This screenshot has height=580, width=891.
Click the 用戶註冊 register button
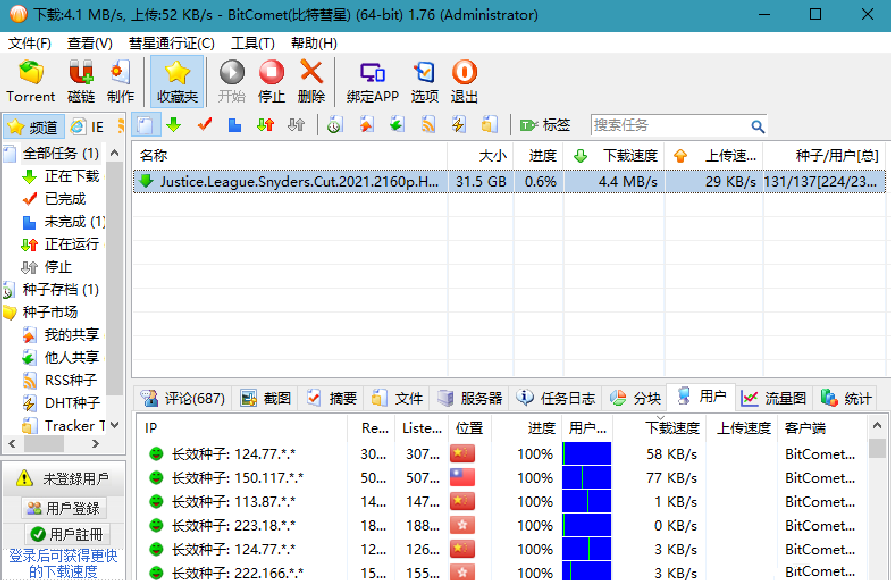click(66, 535)
